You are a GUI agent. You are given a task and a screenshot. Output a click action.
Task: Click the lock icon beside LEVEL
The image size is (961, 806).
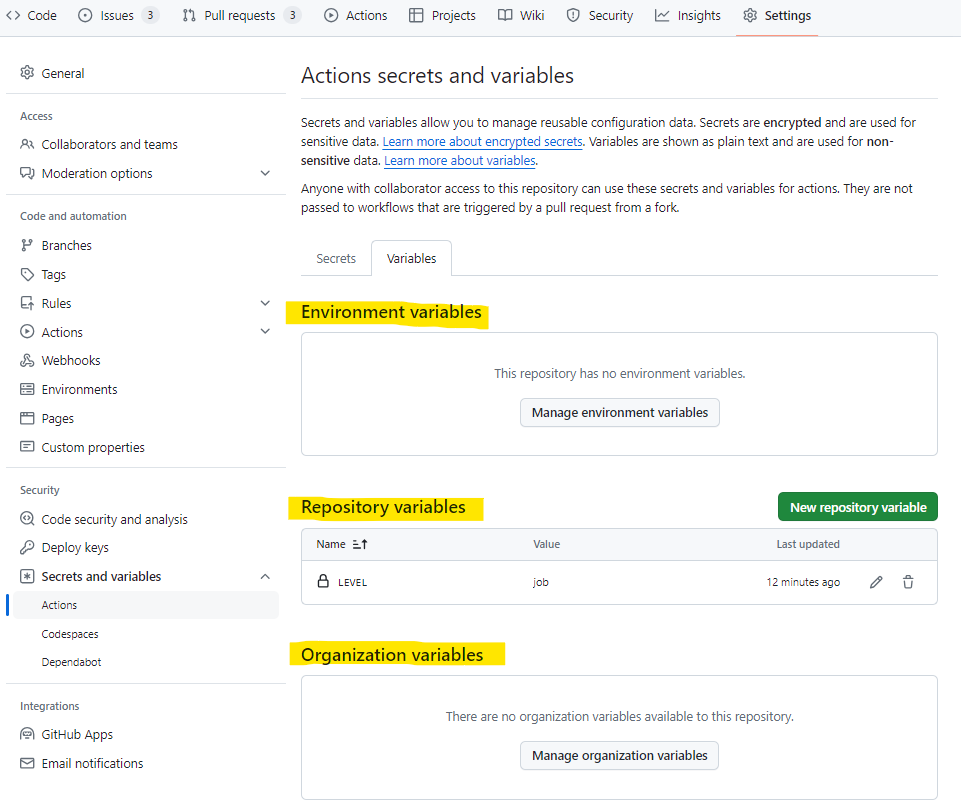323,581
